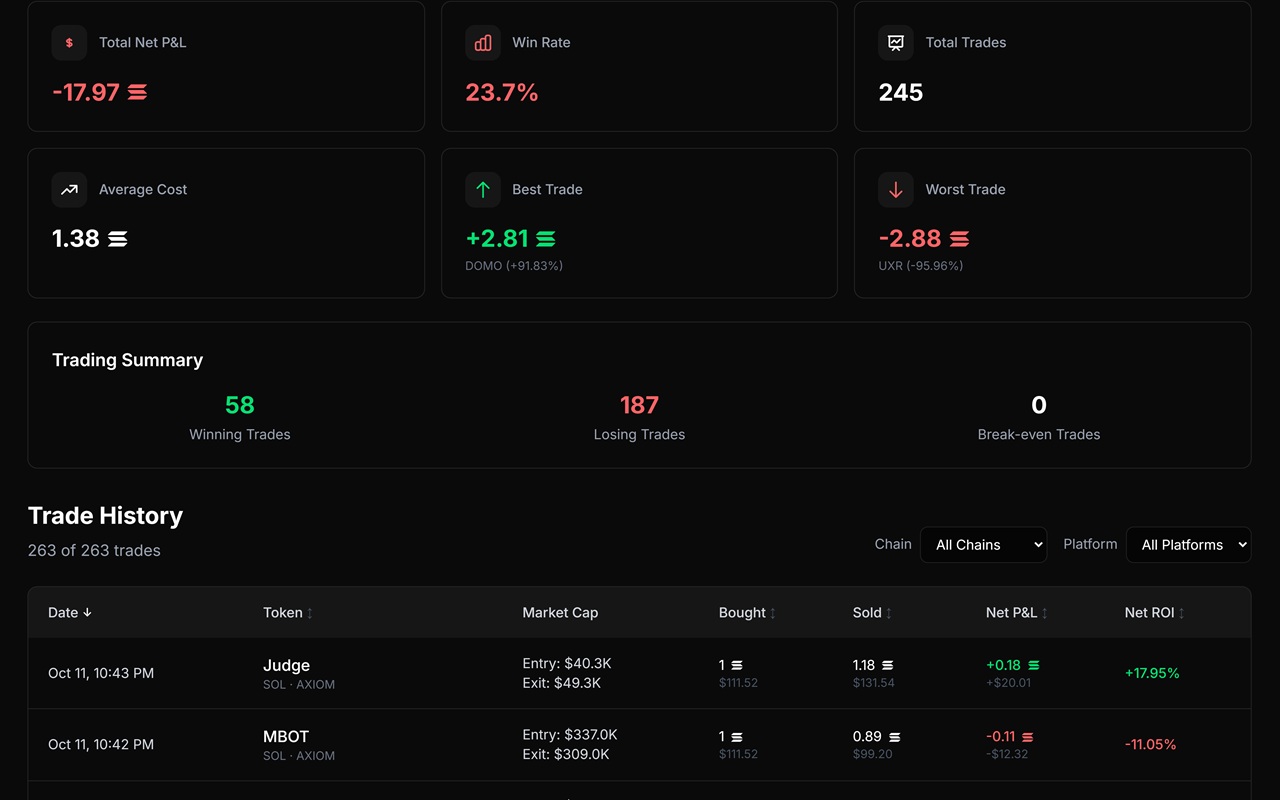Sort trade history by Net ROI column

(x=1155, y=613)
